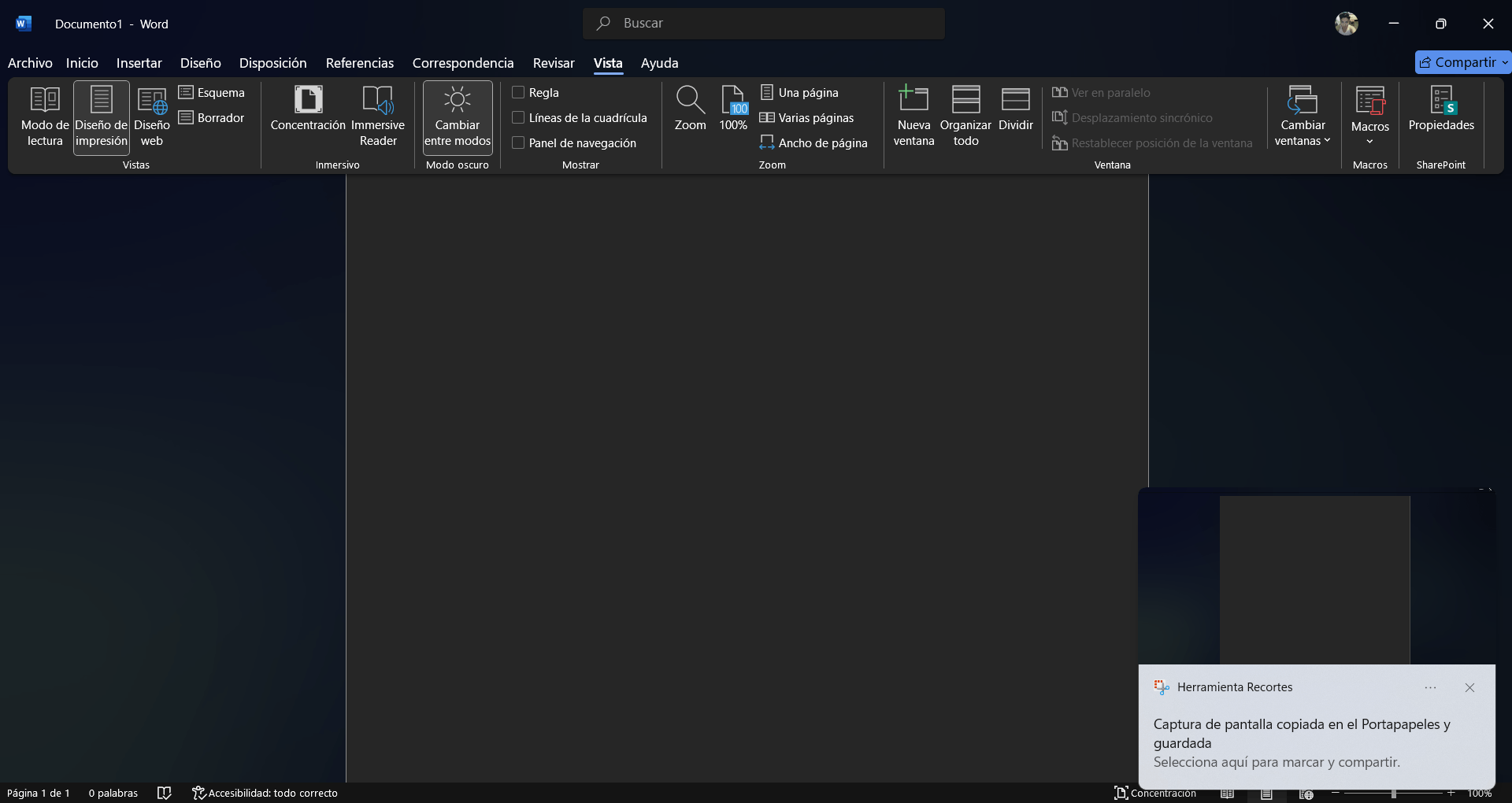Click Word app icon in title bar
The height and width of the screenshot is (803, 1512).
pyautogui.click(x=24, y=24)
